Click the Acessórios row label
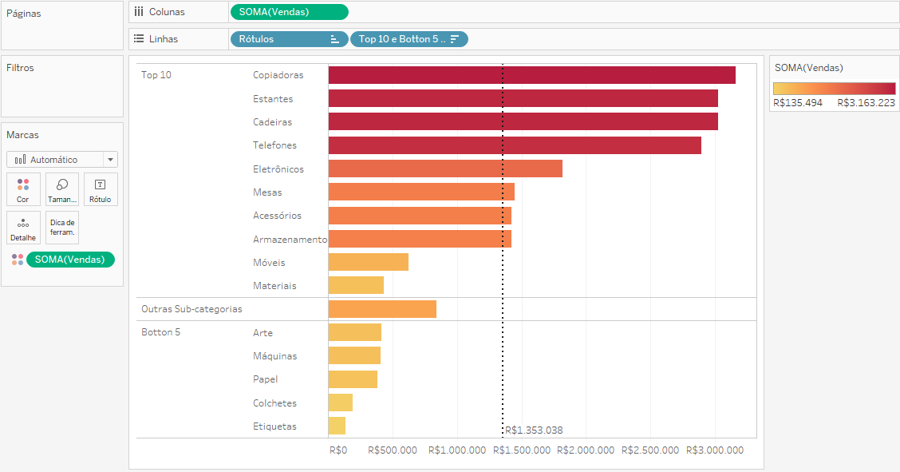This screenshot has height=472, width=900. [277, 216]
